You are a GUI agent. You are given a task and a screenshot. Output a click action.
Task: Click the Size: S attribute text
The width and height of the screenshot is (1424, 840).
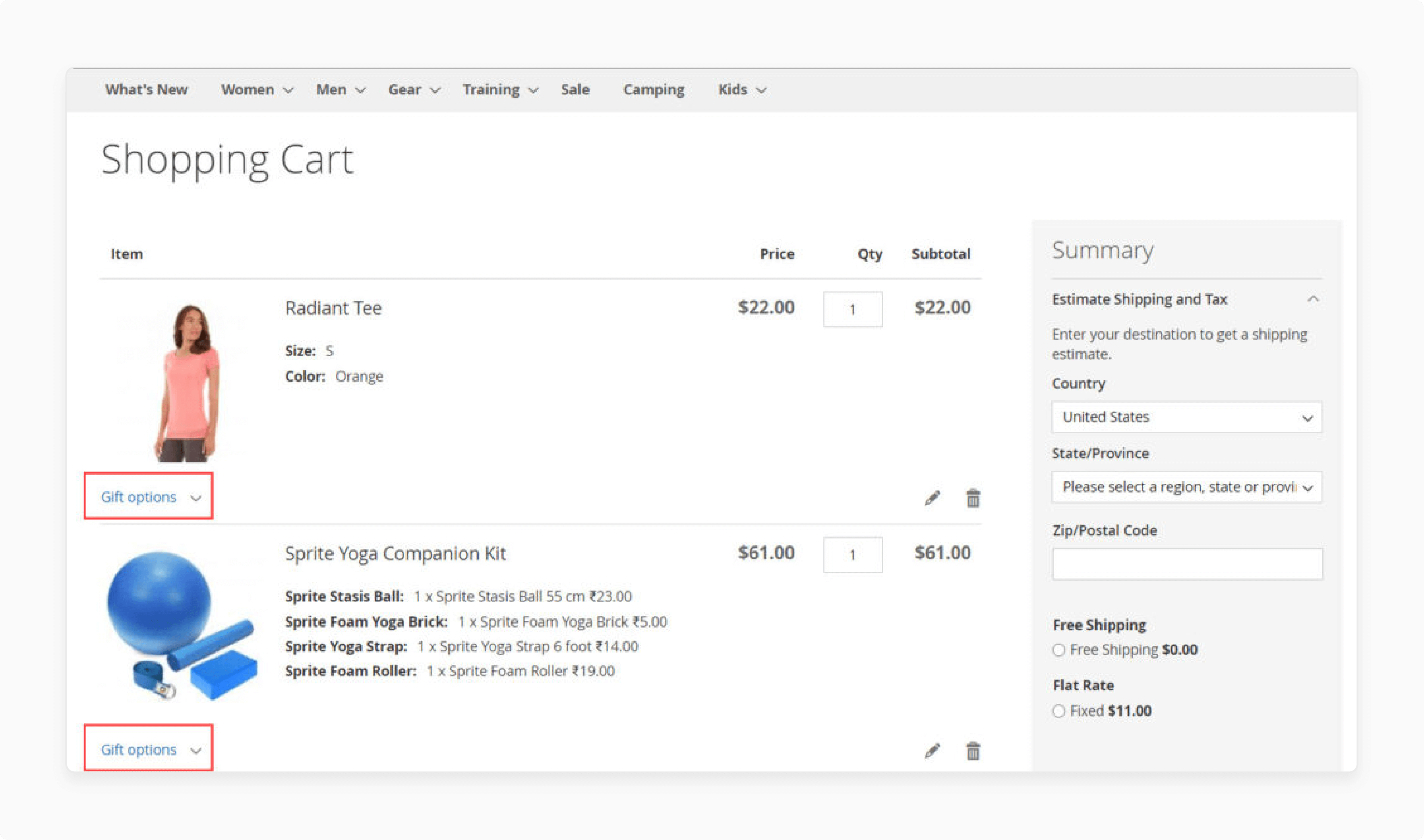click(309, 351)
